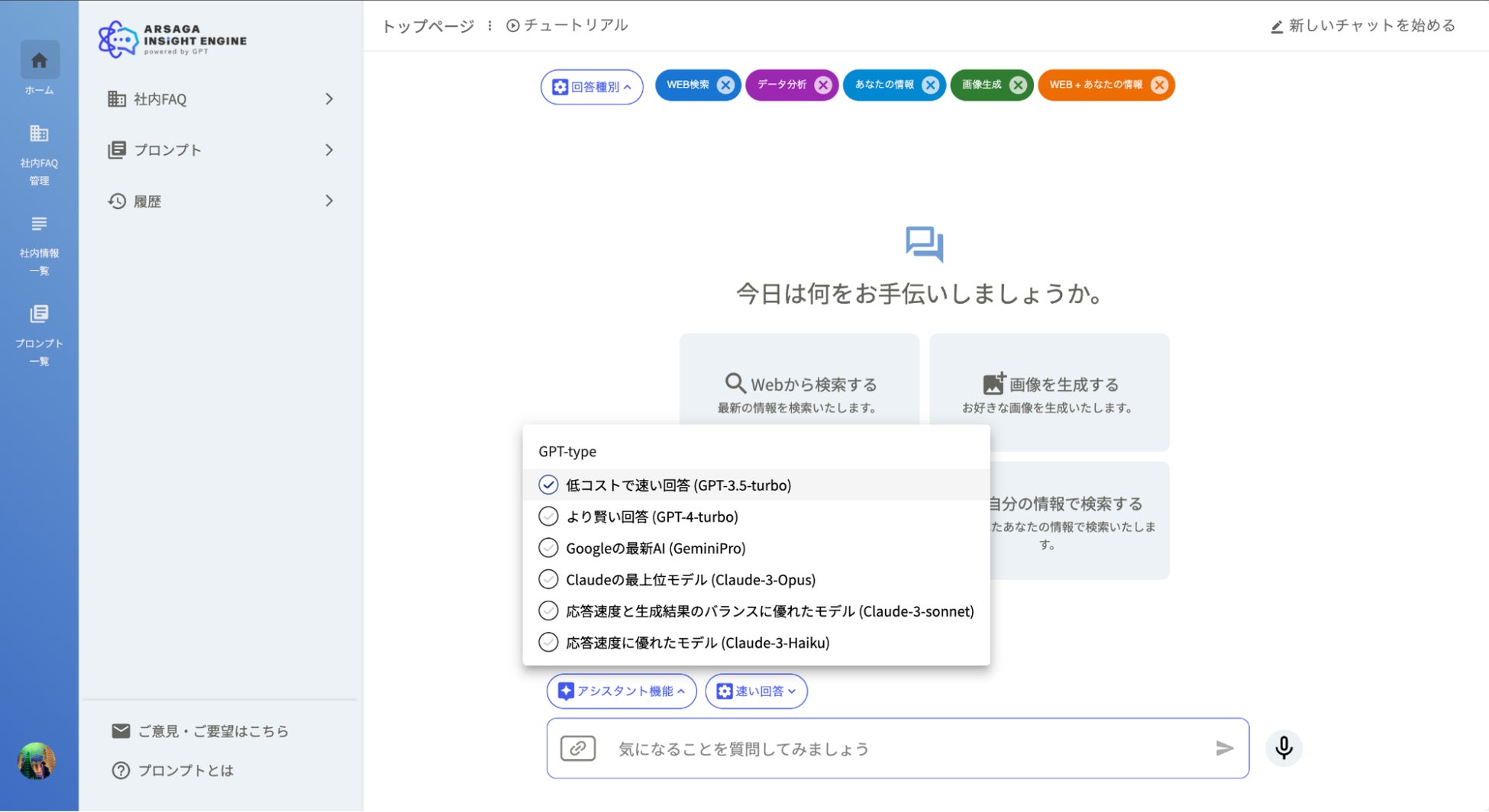Remove the WEB＋あなたの情報 chip

[1159, 85]
